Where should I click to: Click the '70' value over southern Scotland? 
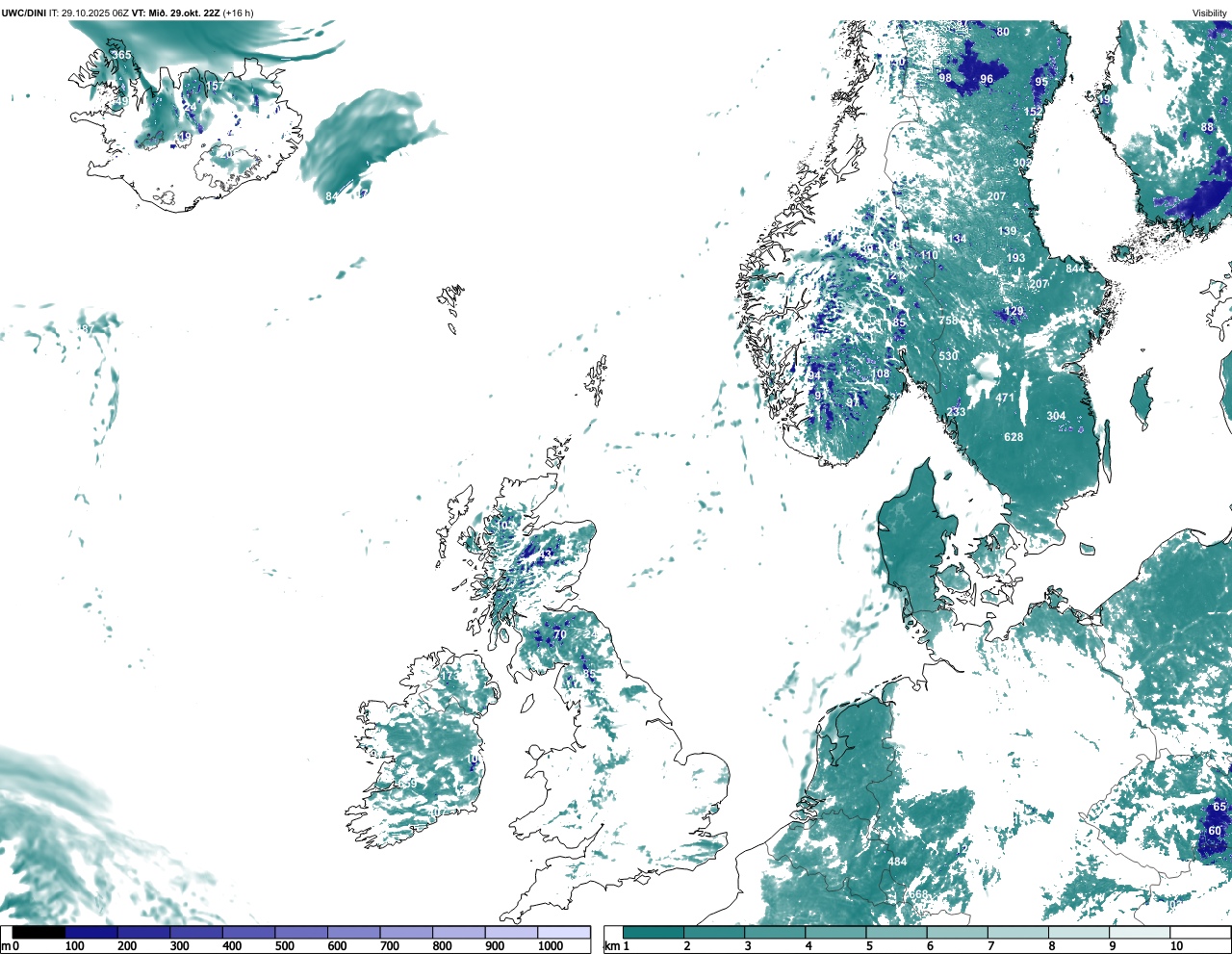tap(559, 634)
